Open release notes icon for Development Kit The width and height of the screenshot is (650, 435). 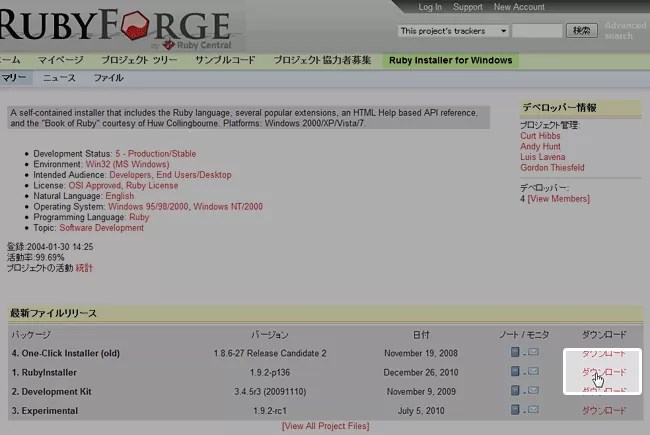(x=515, y=390)
